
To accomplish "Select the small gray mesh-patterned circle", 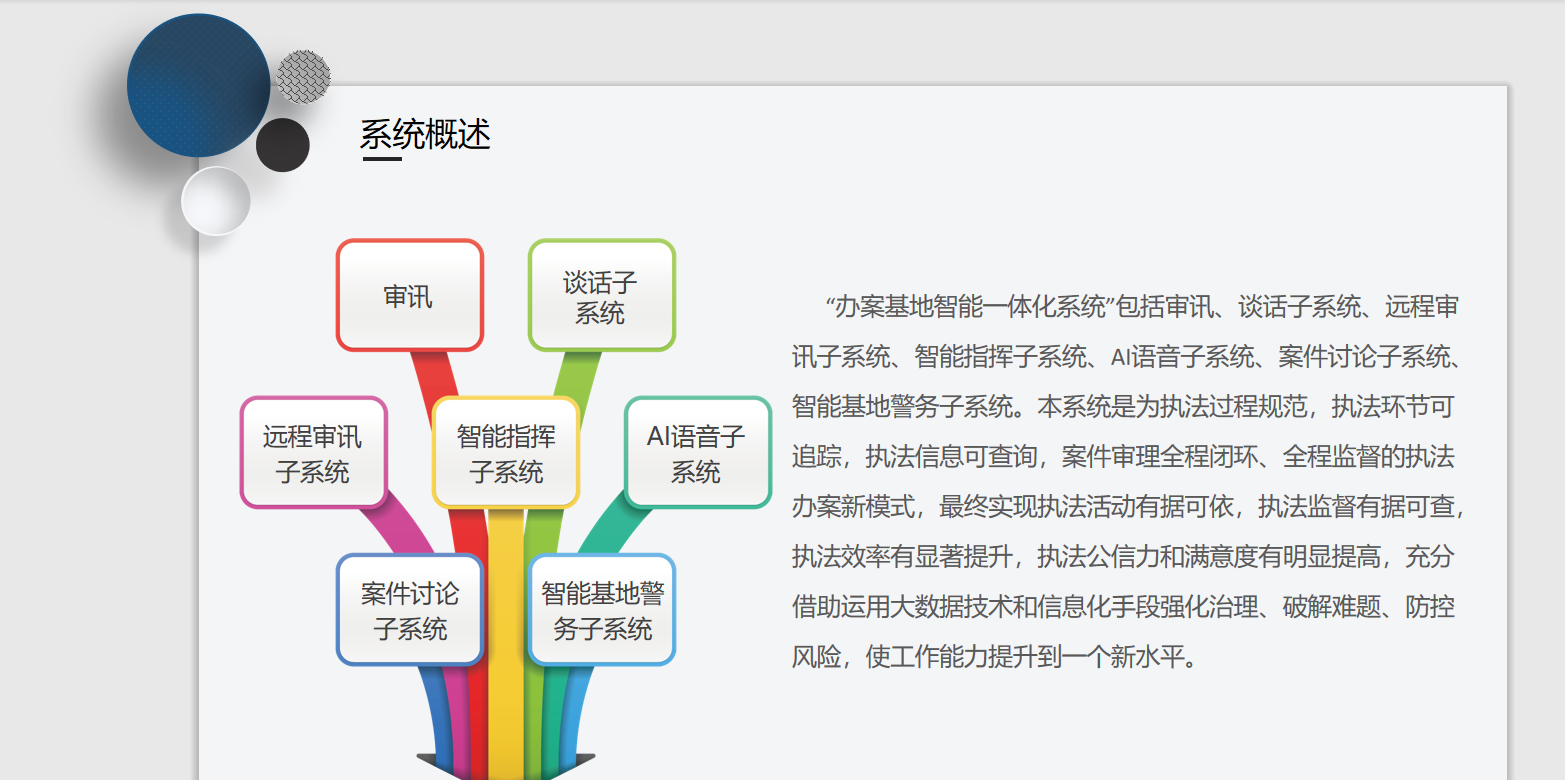I will point(303,77).
